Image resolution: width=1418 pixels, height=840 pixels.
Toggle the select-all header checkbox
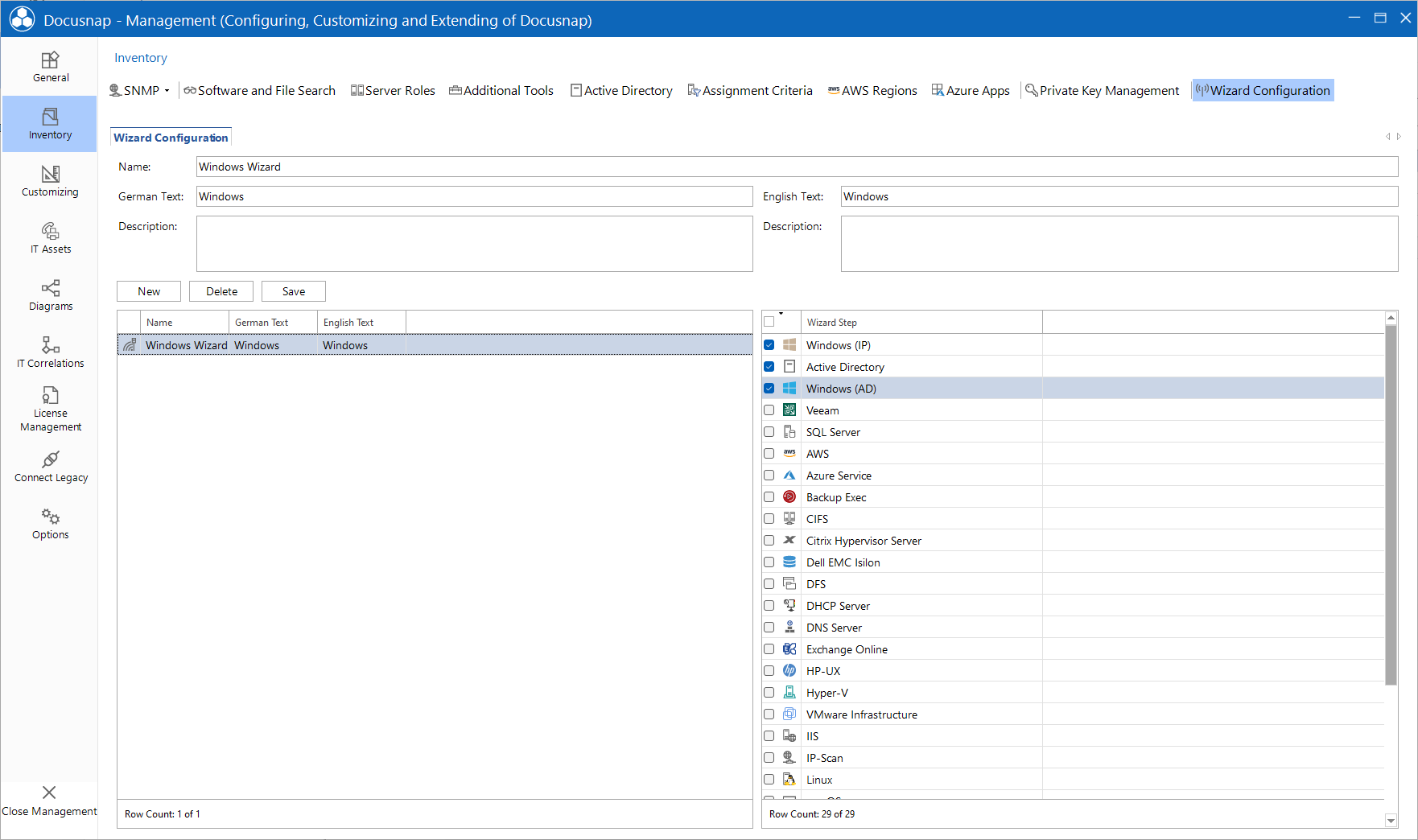coord(769,322)
